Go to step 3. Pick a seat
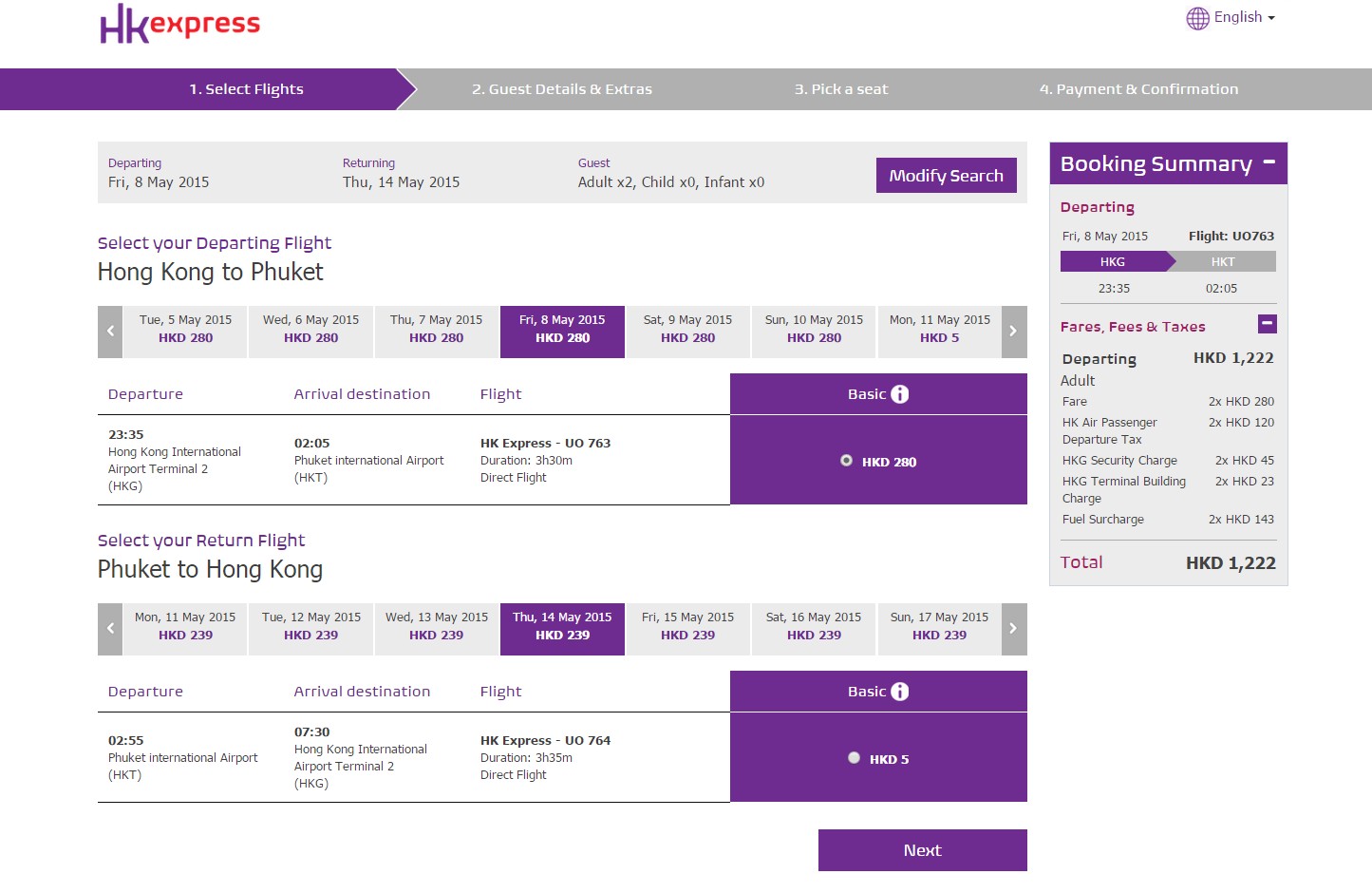 tap(841, 89)
